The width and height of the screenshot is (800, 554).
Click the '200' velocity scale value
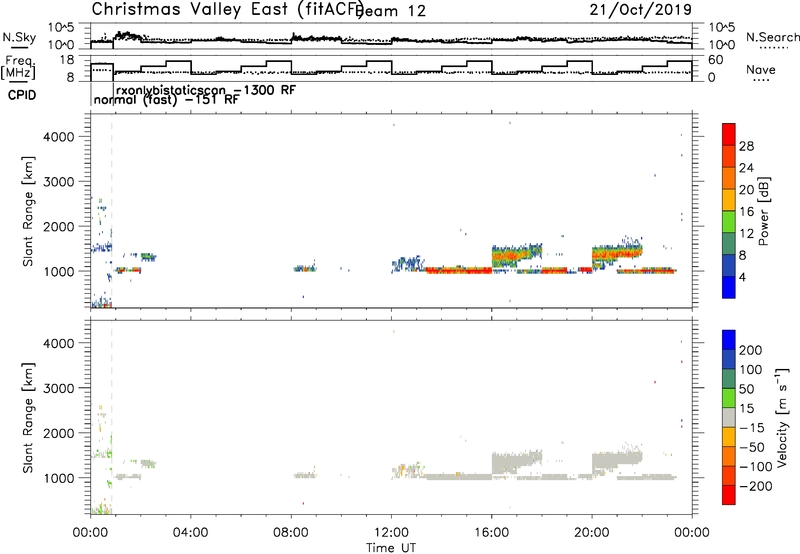(751, 350)
